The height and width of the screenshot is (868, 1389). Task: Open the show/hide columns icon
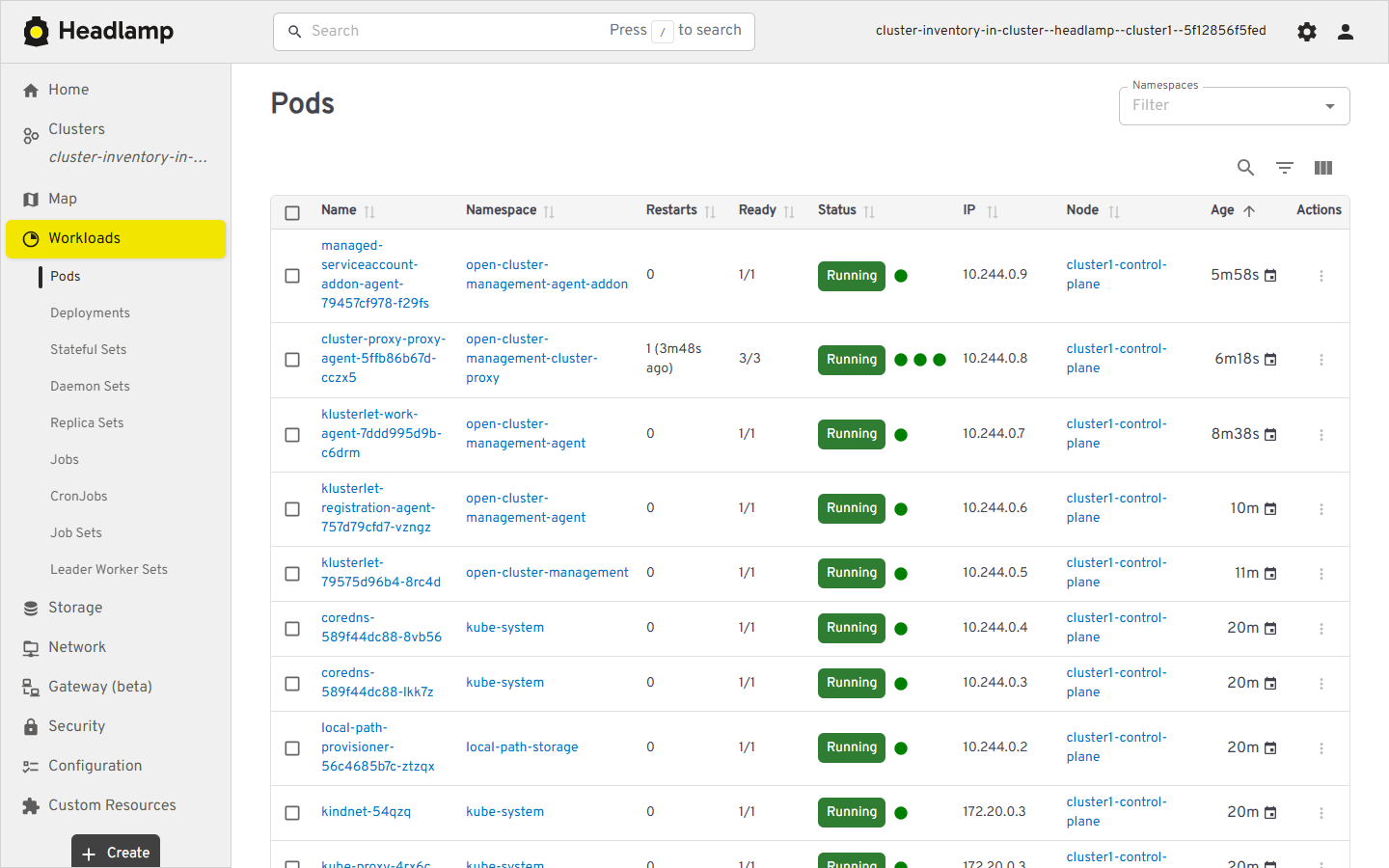[x=1322, y=168]
